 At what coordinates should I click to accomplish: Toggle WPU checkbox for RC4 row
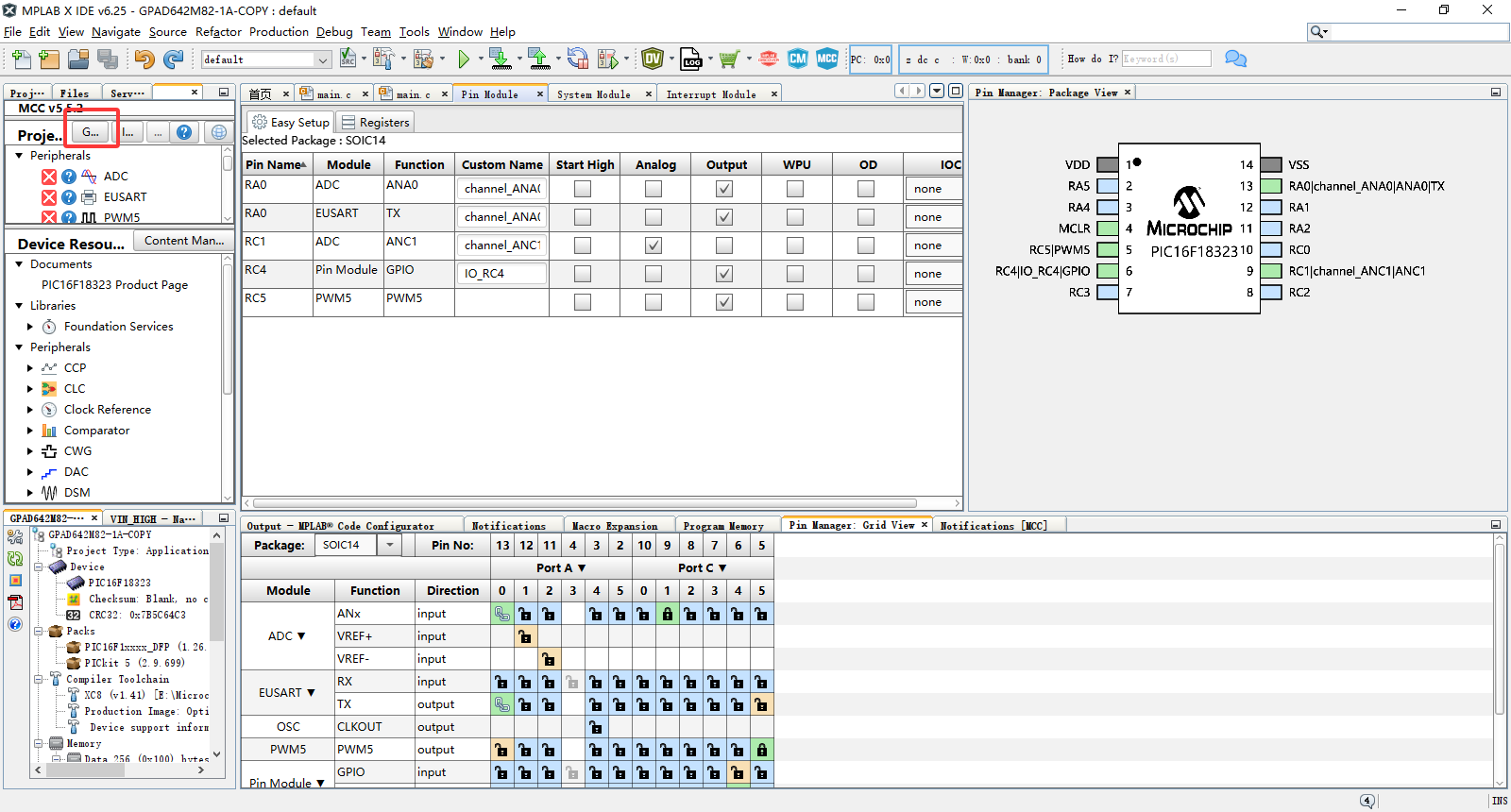coord(795,274)
